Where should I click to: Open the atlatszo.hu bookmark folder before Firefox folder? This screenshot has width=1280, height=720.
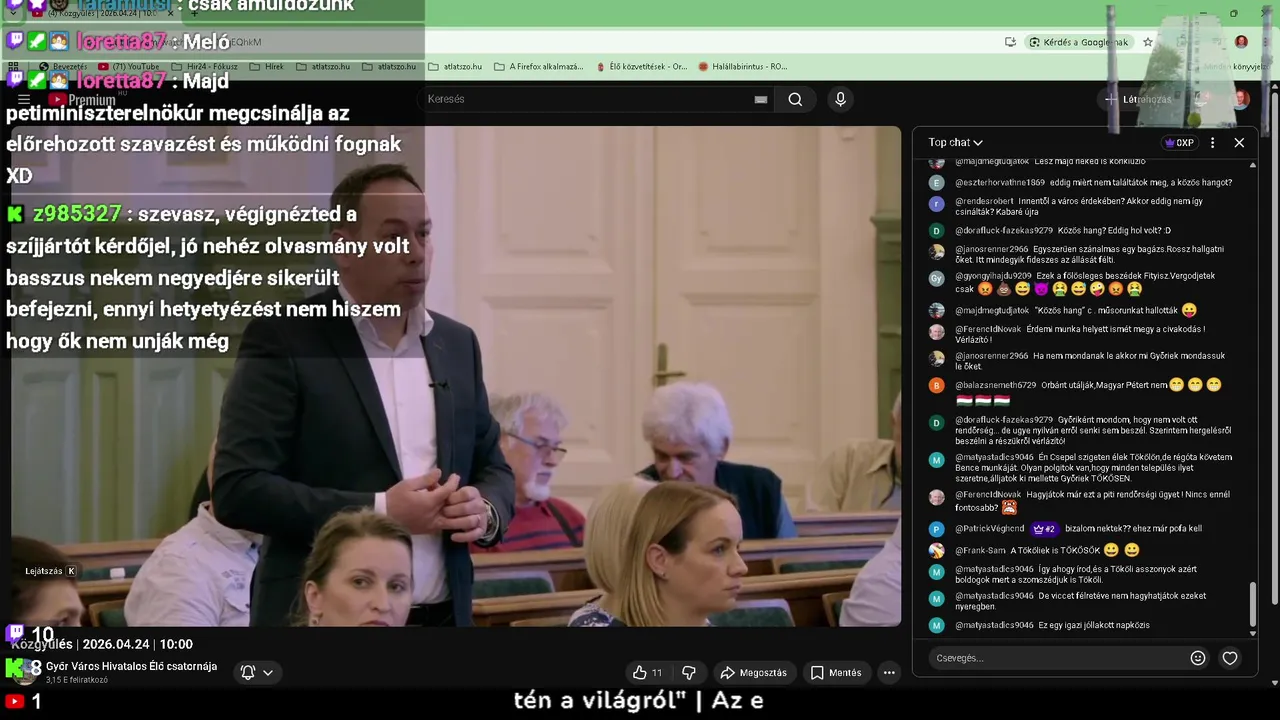(455, 67)
